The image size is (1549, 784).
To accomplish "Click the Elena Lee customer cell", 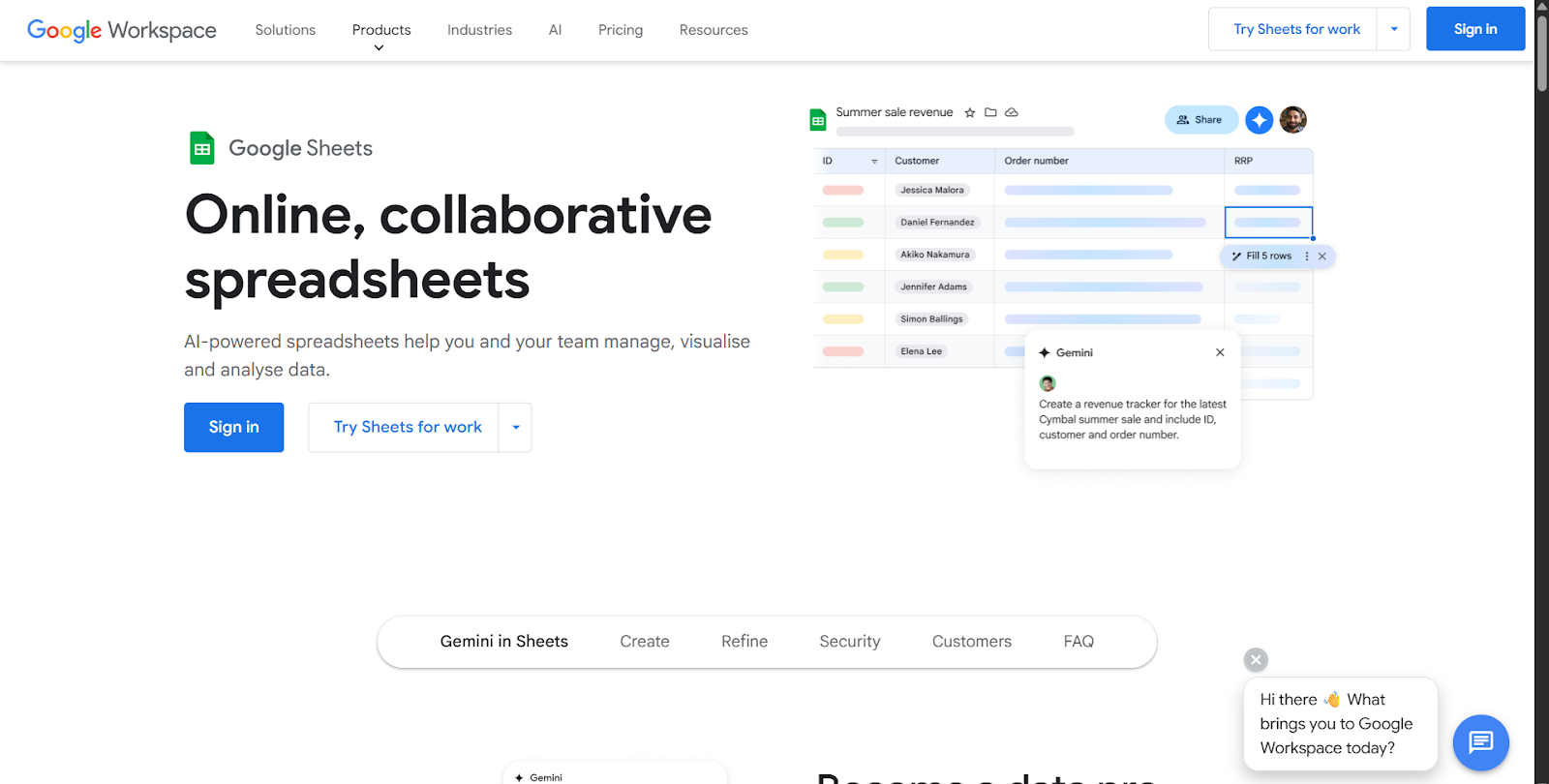I will (921, 351).
